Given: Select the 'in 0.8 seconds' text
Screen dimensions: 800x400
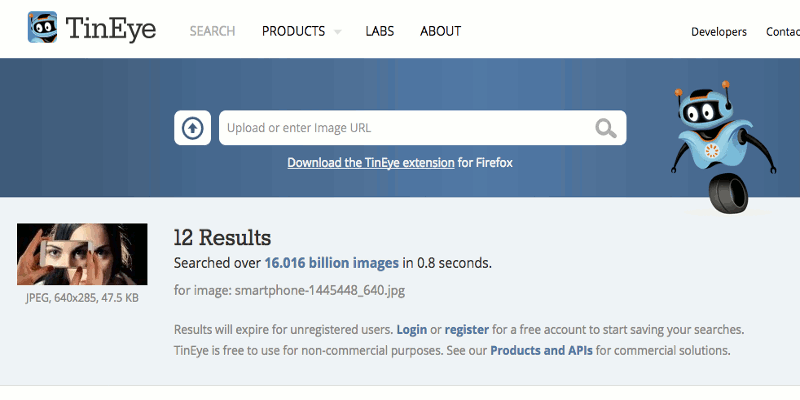Looking at the screenshot, I should (x=447, y=263).
